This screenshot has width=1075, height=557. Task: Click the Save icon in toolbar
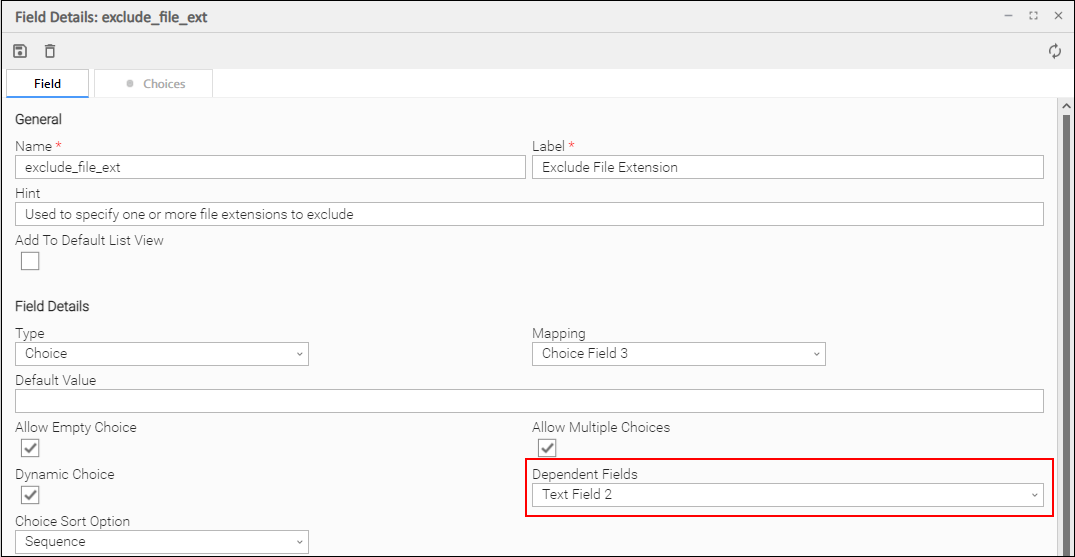click(x=20, y=51)
